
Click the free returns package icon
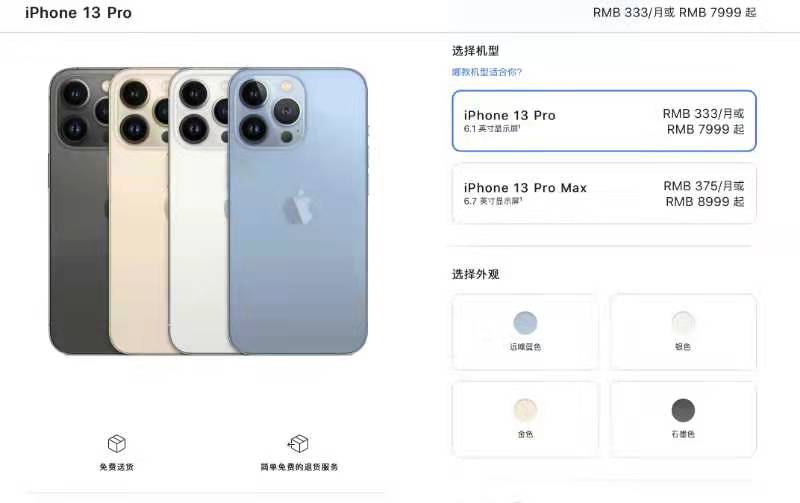point(298,443)
